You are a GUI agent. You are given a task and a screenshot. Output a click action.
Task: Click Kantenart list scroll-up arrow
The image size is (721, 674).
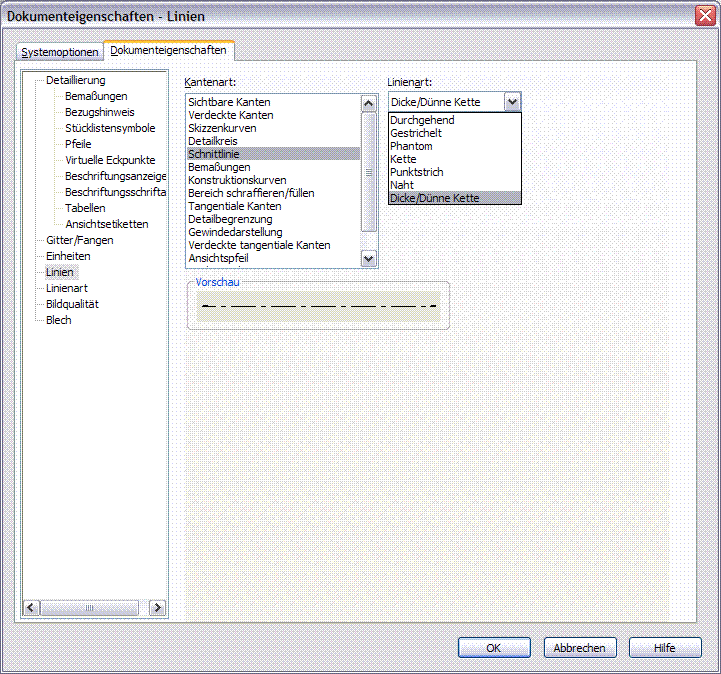[368, 103]
